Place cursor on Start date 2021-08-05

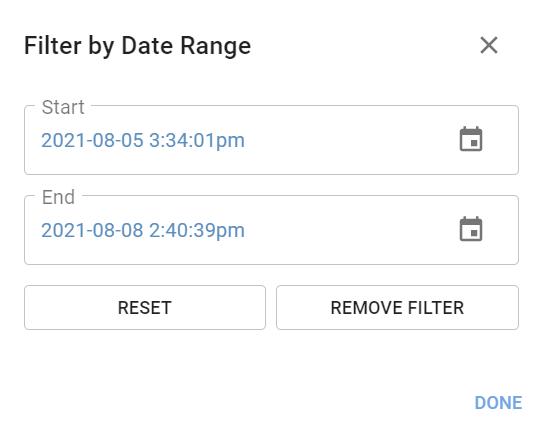click(92, 141)
